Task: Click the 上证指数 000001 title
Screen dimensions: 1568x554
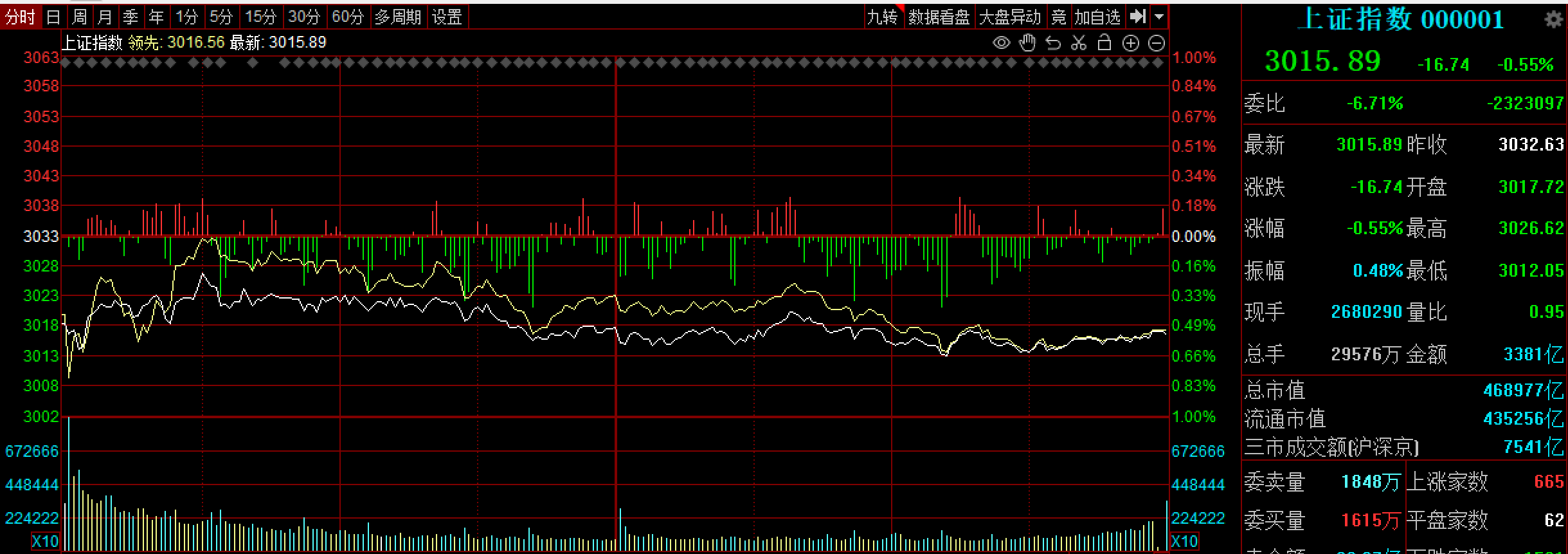Action: point(1400,19)
